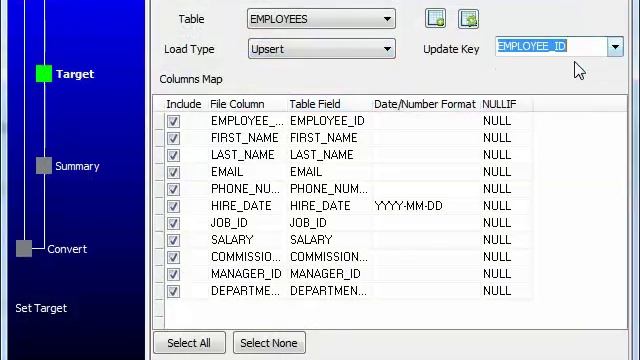Click the Select None button
This screenshot has height=360, width=640.
pyautogui.click(x=269, y=343)
